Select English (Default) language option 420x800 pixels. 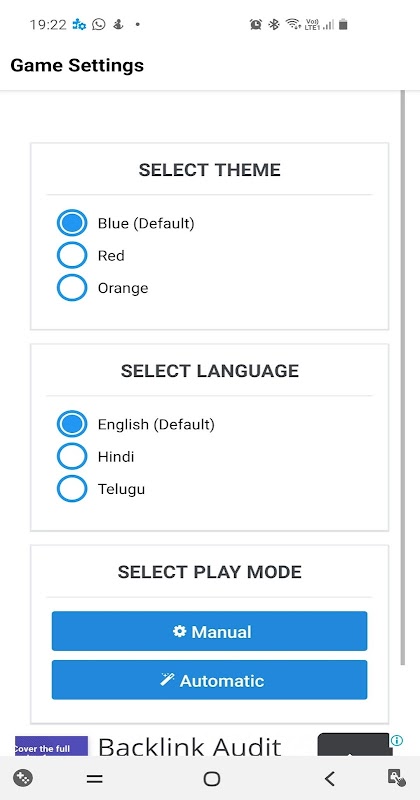coord(72,424)
